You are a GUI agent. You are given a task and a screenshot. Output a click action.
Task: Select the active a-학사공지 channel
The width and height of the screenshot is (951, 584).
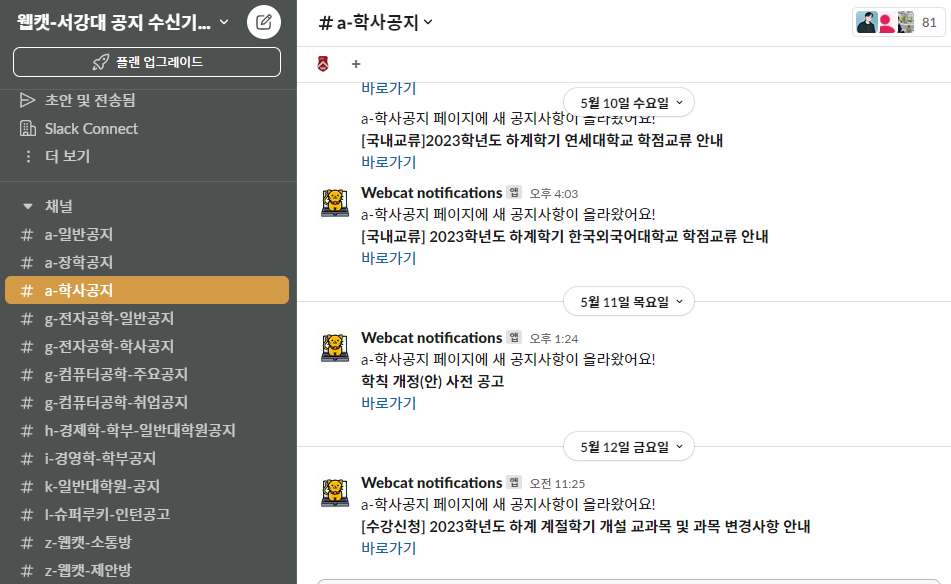147,290
